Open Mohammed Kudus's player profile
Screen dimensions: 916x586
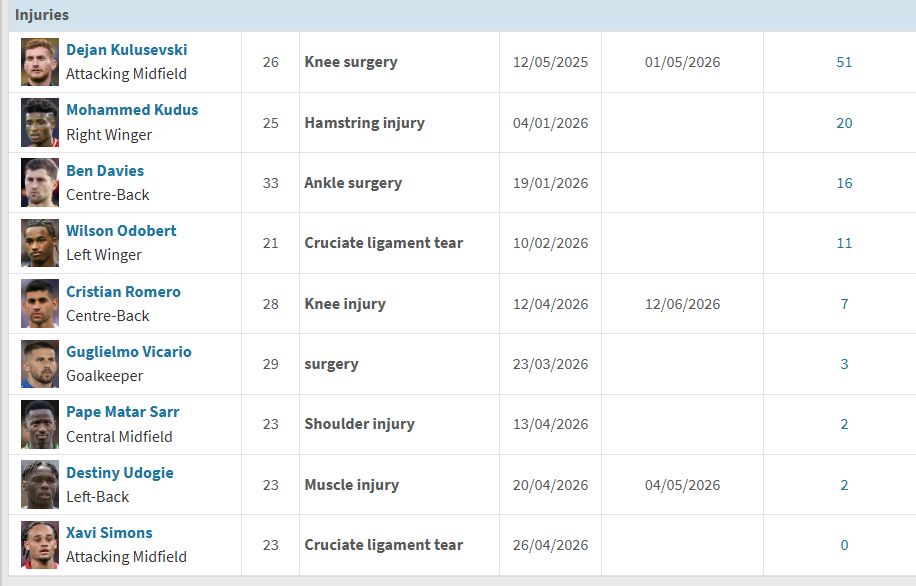tap(131, 110)
